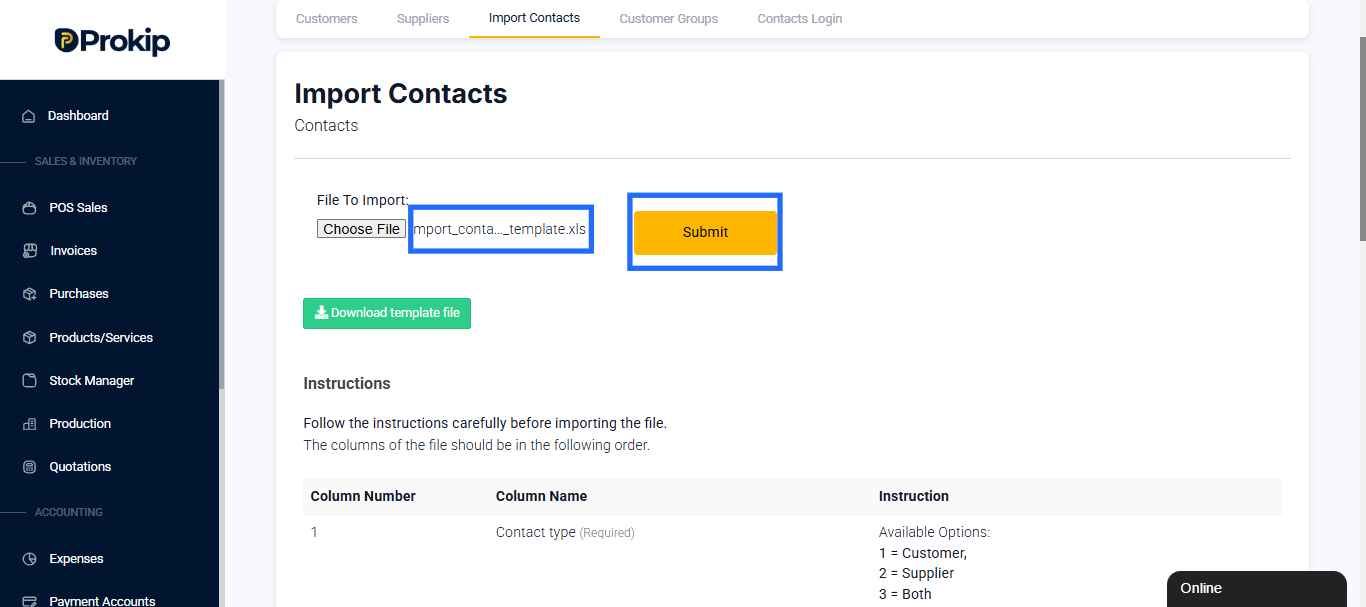Click the Prokip logo

coord(112,41)
